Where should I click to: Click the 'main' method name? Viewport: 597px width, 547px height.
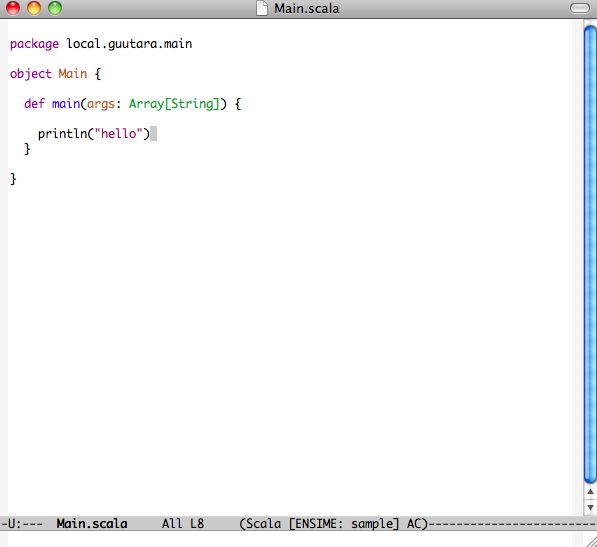pos(66,103)
